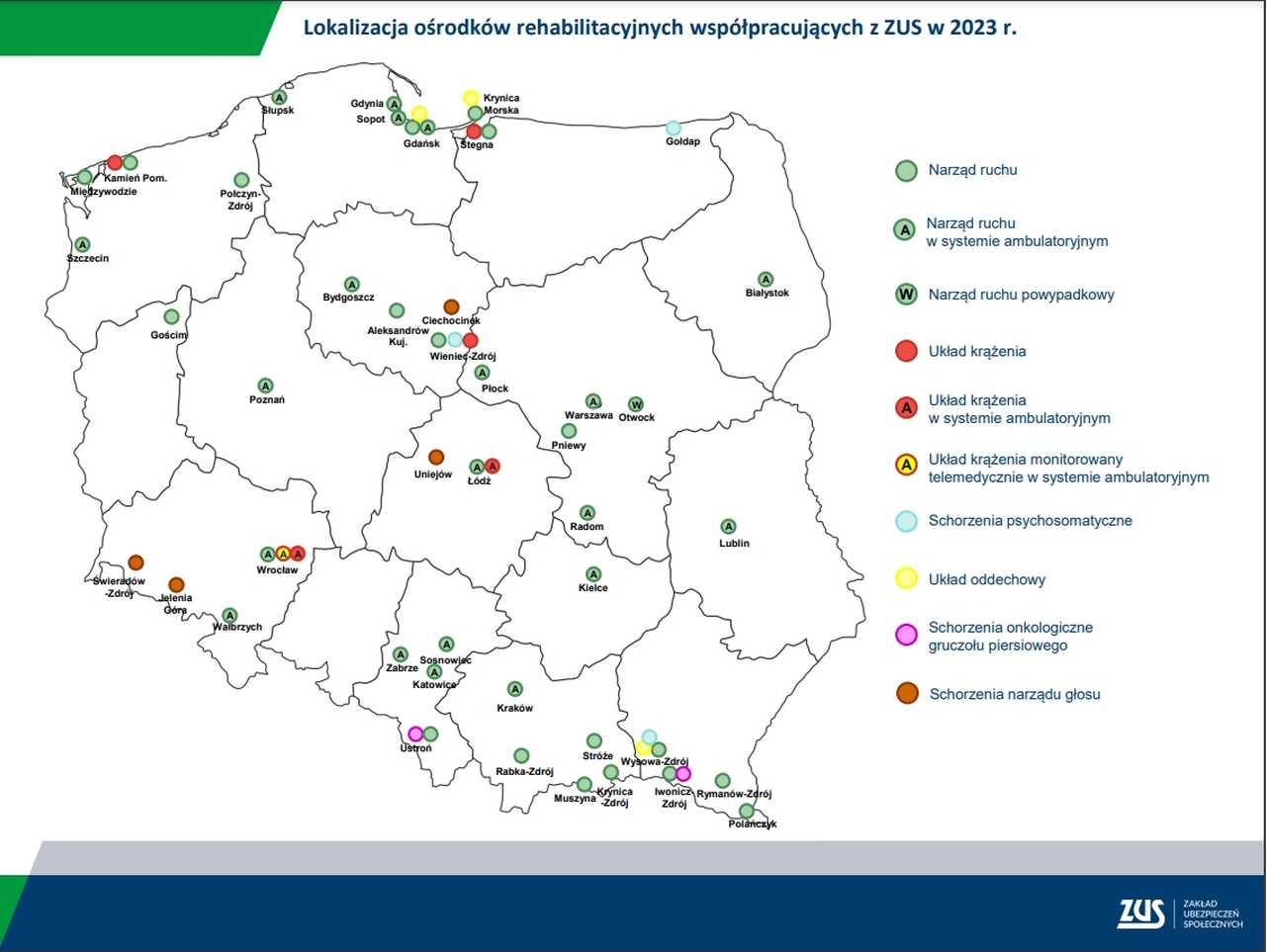Click the yellow Układ oddechowy legend circle
The height and width of the screenshot is (952, 1266).
click(906, 578)
